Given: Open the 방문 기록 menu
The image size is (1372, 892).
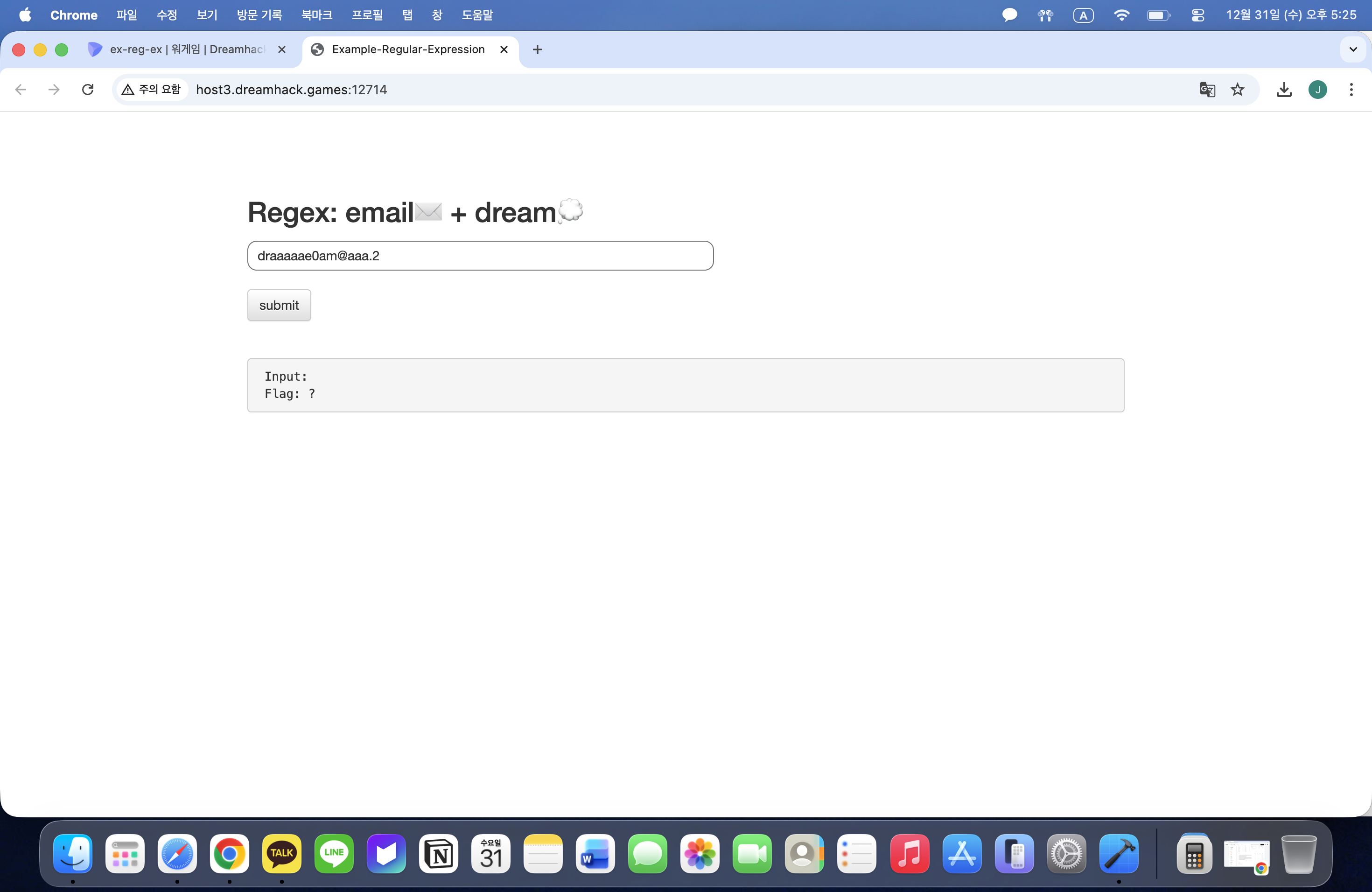Looking at the screenshot, I should coord(259,15).
